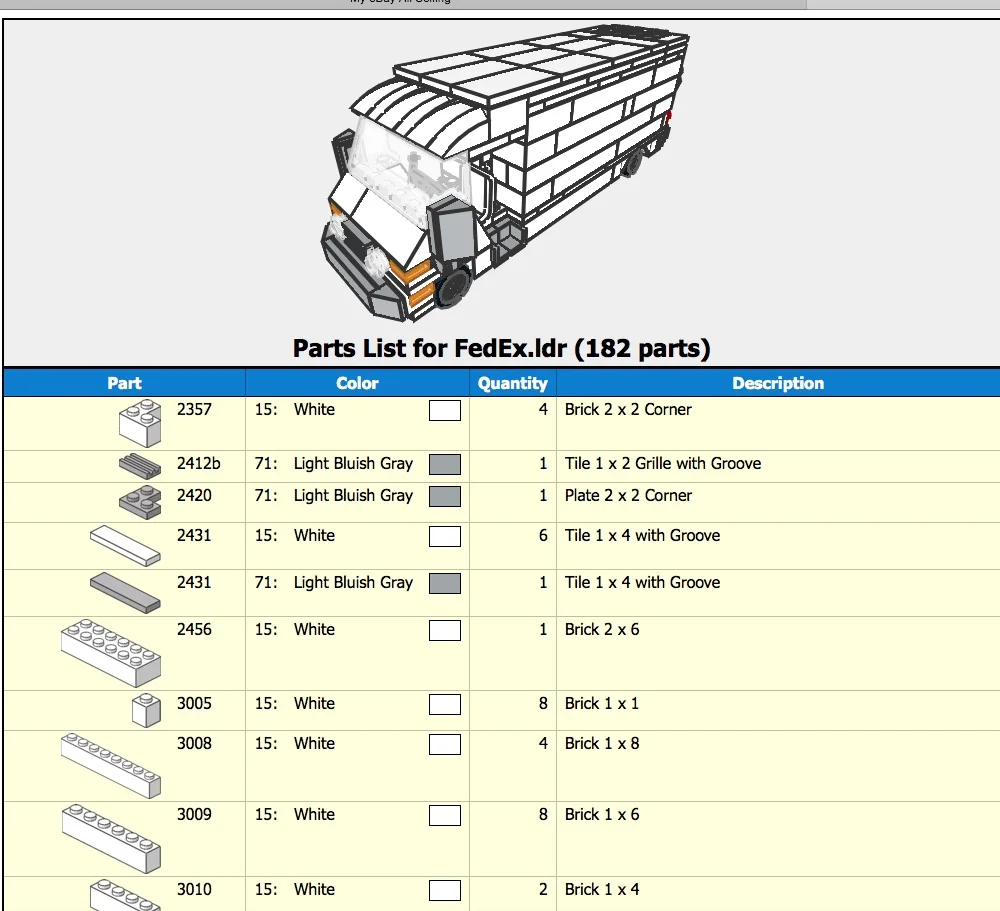Click the 3005 brick 1 x 1 image

146,710
